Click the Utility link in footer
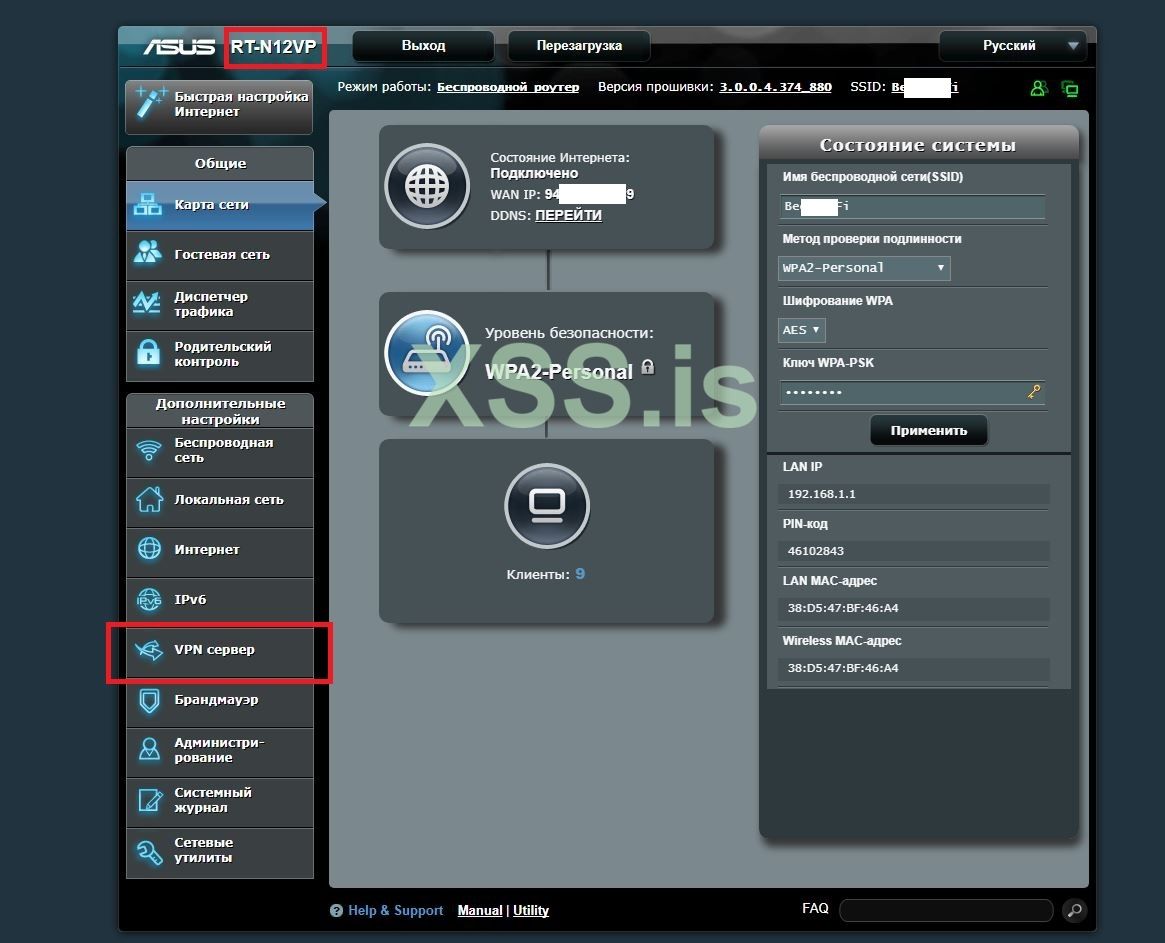Viewport: 1165px width, 943px height. point(530,910)
